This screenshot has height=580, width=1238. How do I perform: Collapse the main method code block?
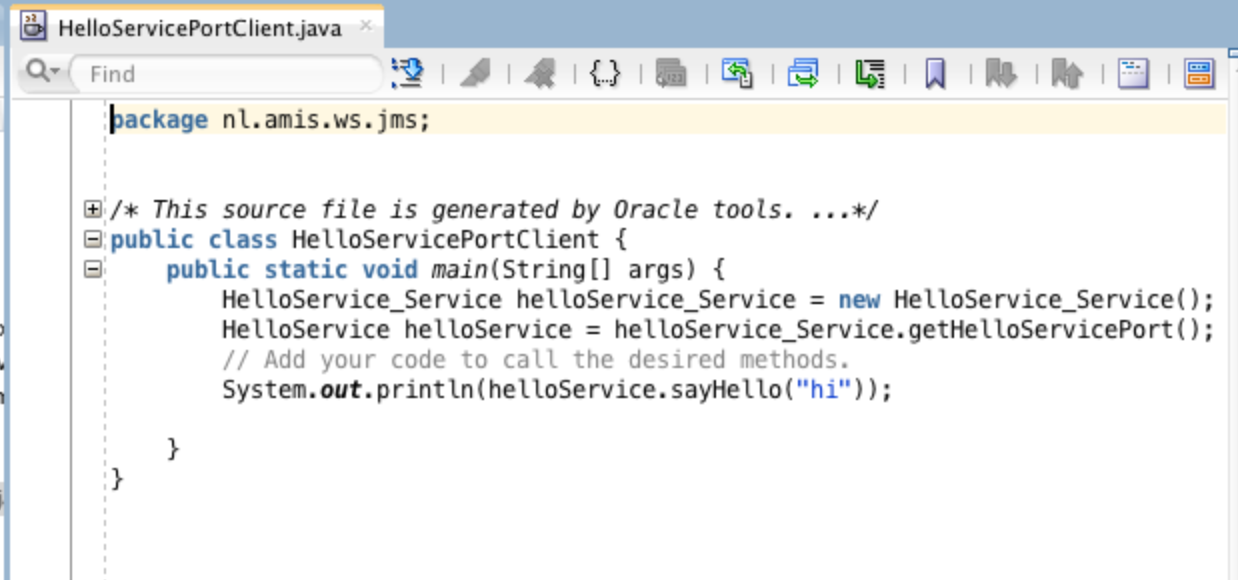click(91, 269)
